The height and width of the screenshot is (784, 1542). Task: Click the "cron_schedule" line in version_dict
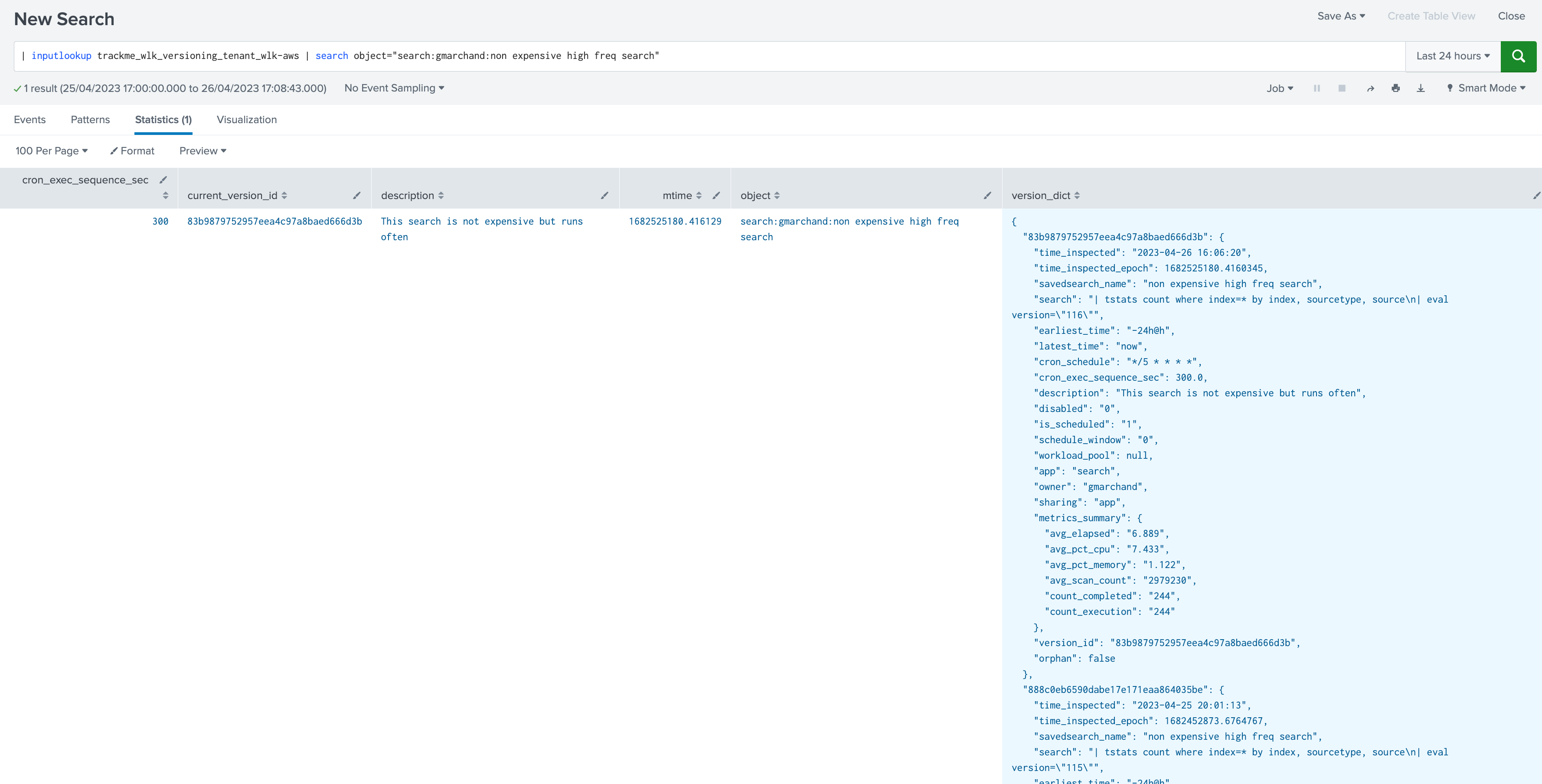1117,362
